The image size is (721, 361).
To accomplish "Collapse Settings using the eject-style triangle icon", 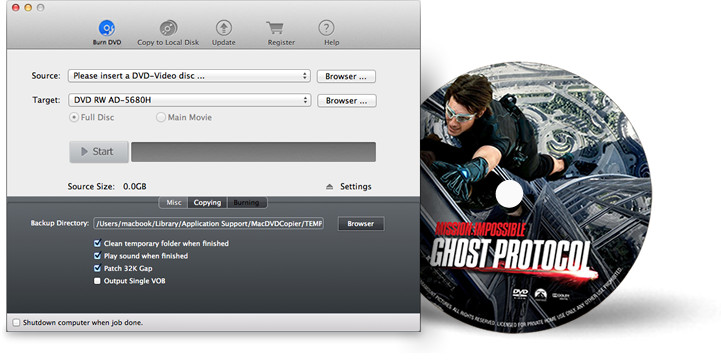I will 329,187.
